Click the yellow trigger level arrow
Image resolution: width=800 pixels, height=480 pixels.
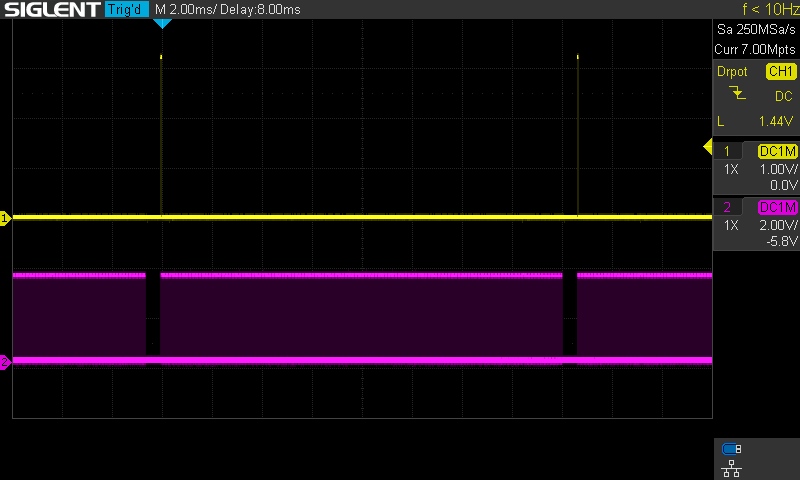708,147
